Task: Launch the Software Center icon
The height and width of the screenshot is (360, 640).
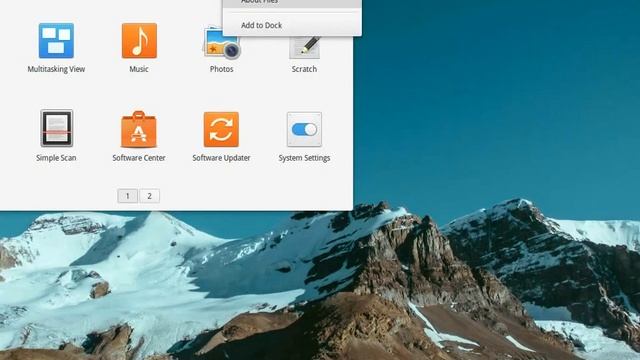Action: tap(139, 129)
